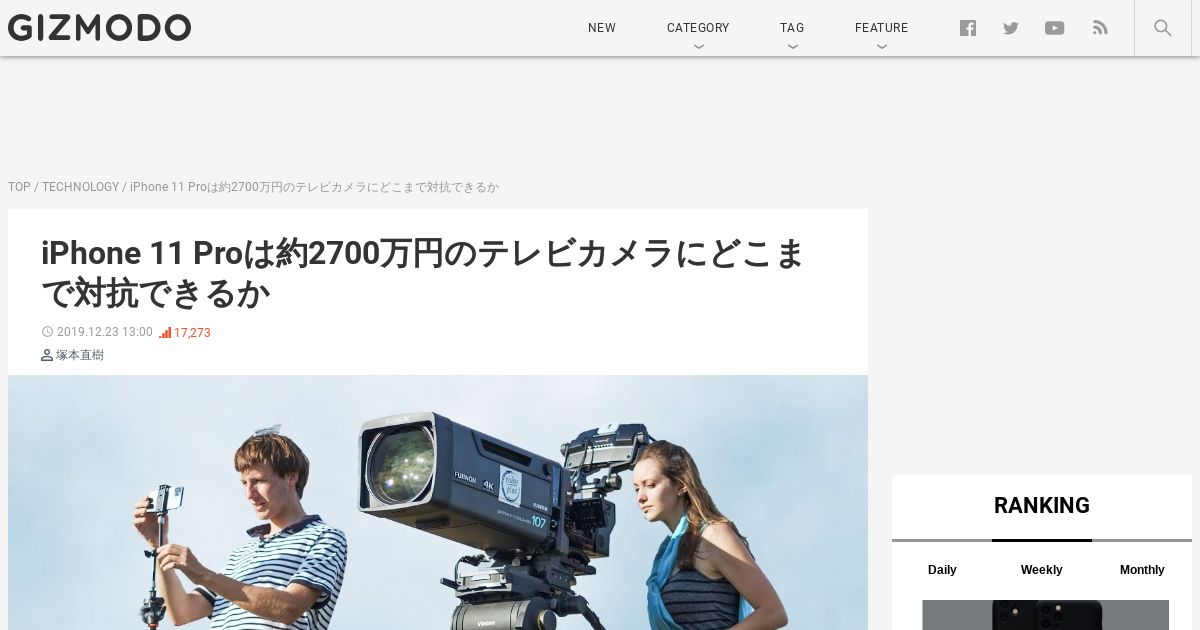Expand the CATEGORY dropdown
Viewport: 1200px width, 630px height.
[698, 28]
